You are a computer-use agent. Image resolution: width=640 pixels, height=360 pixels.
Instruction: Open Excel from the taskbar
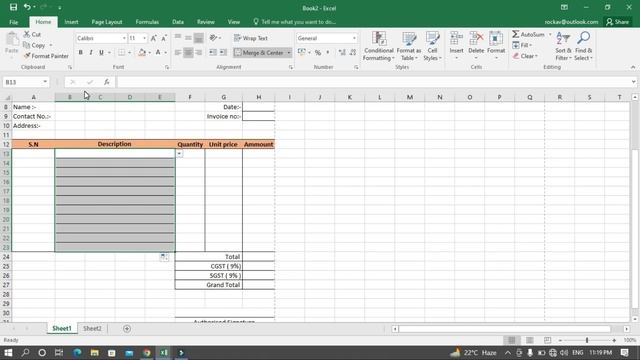coord(164,353)
